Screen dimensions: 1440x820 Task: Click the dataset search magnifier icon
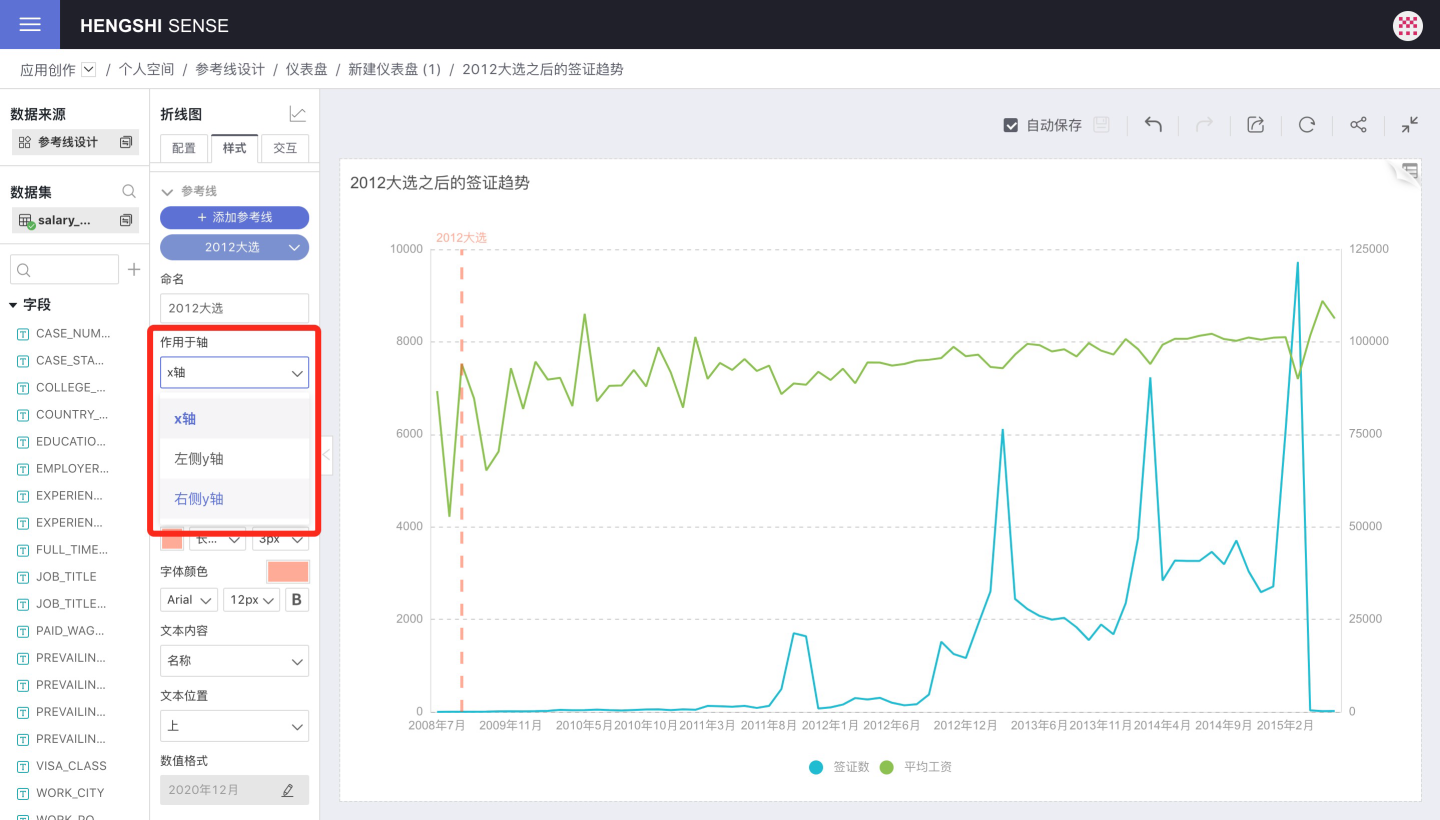pyautogui.click(x=128, y=192)
